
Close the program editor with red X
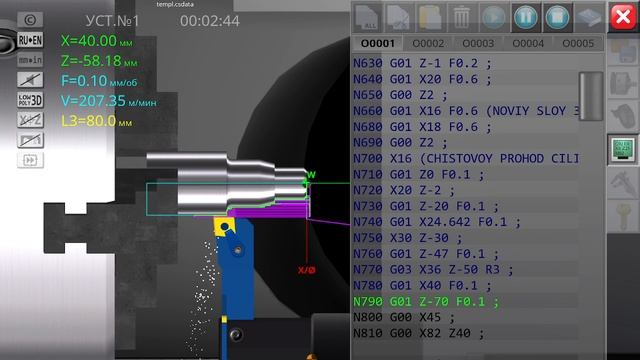[x=623, y=17]
